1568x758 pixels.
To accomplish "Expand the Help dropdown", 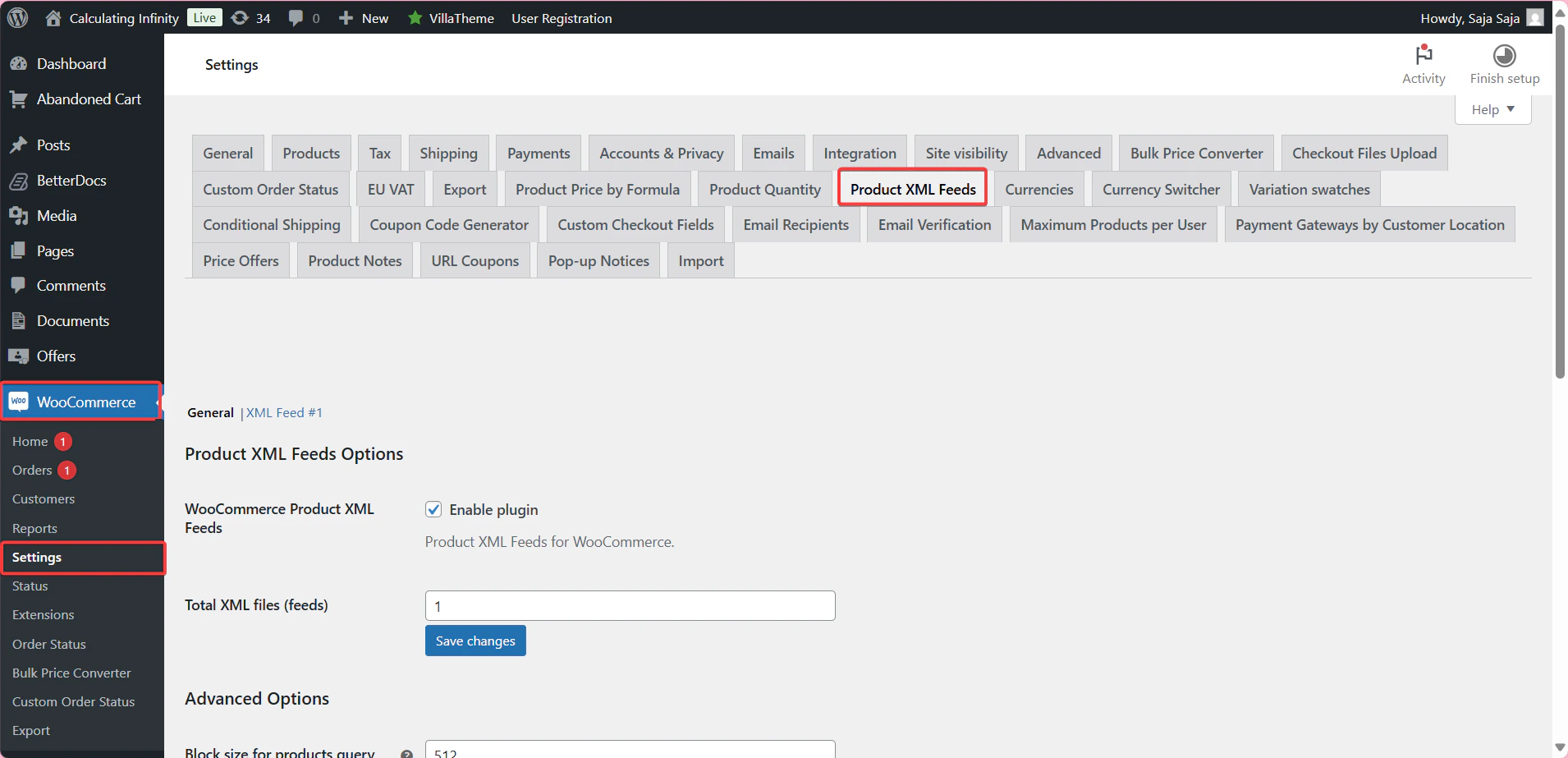I will 1492,108.
